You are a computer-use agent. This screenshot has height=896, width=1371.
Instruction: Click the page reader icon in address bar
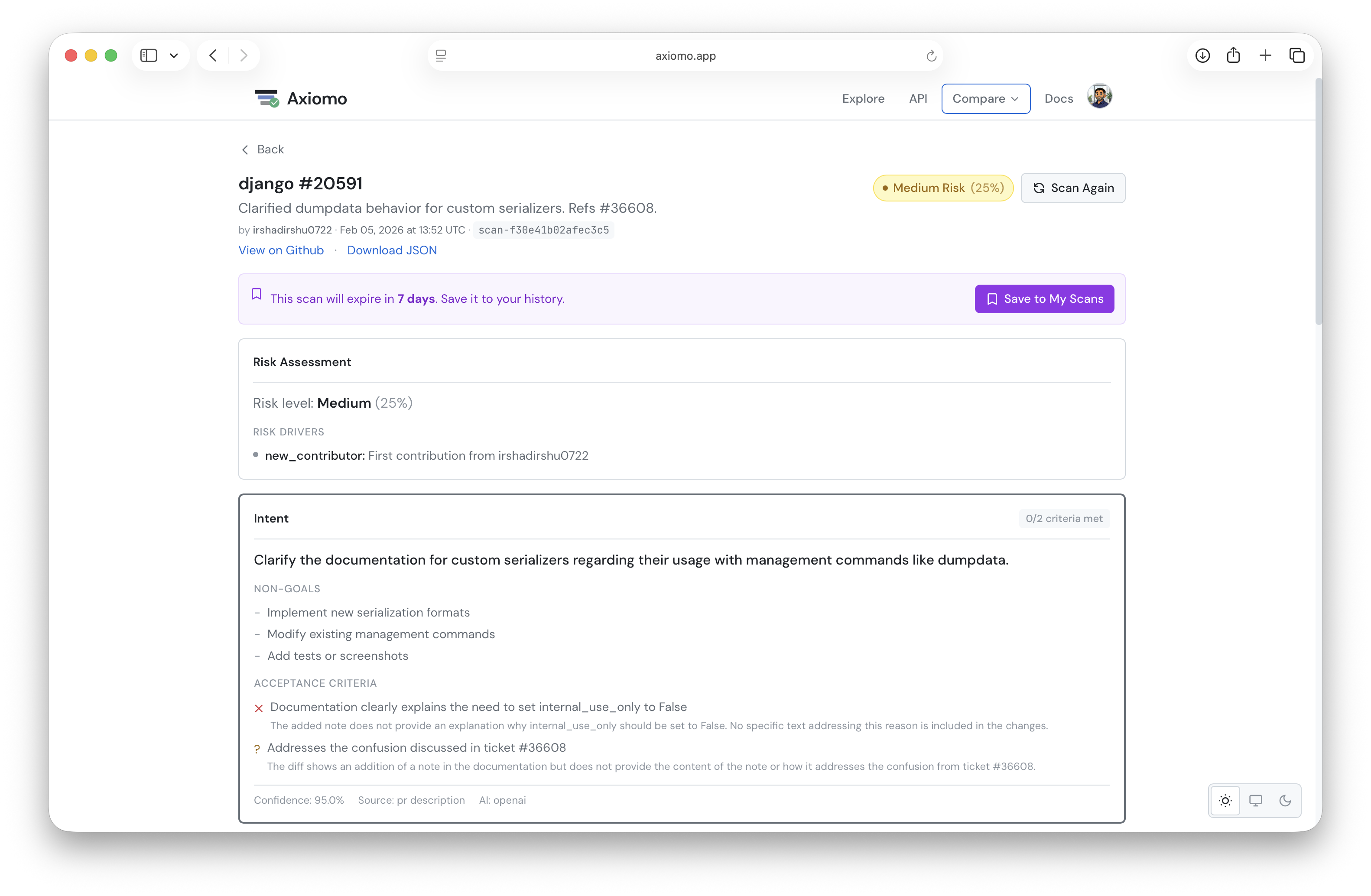pos(441,55)
